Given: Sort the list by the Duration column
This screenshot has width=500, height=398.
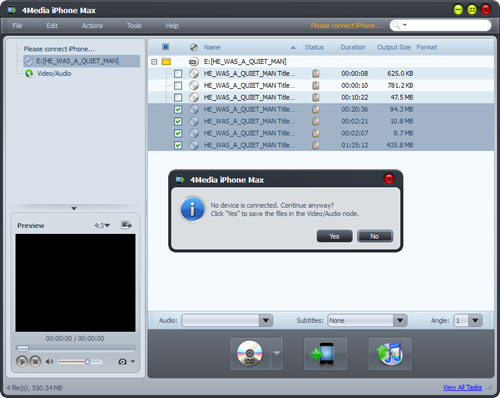Looking at the screenshot, I should (353, 47).
